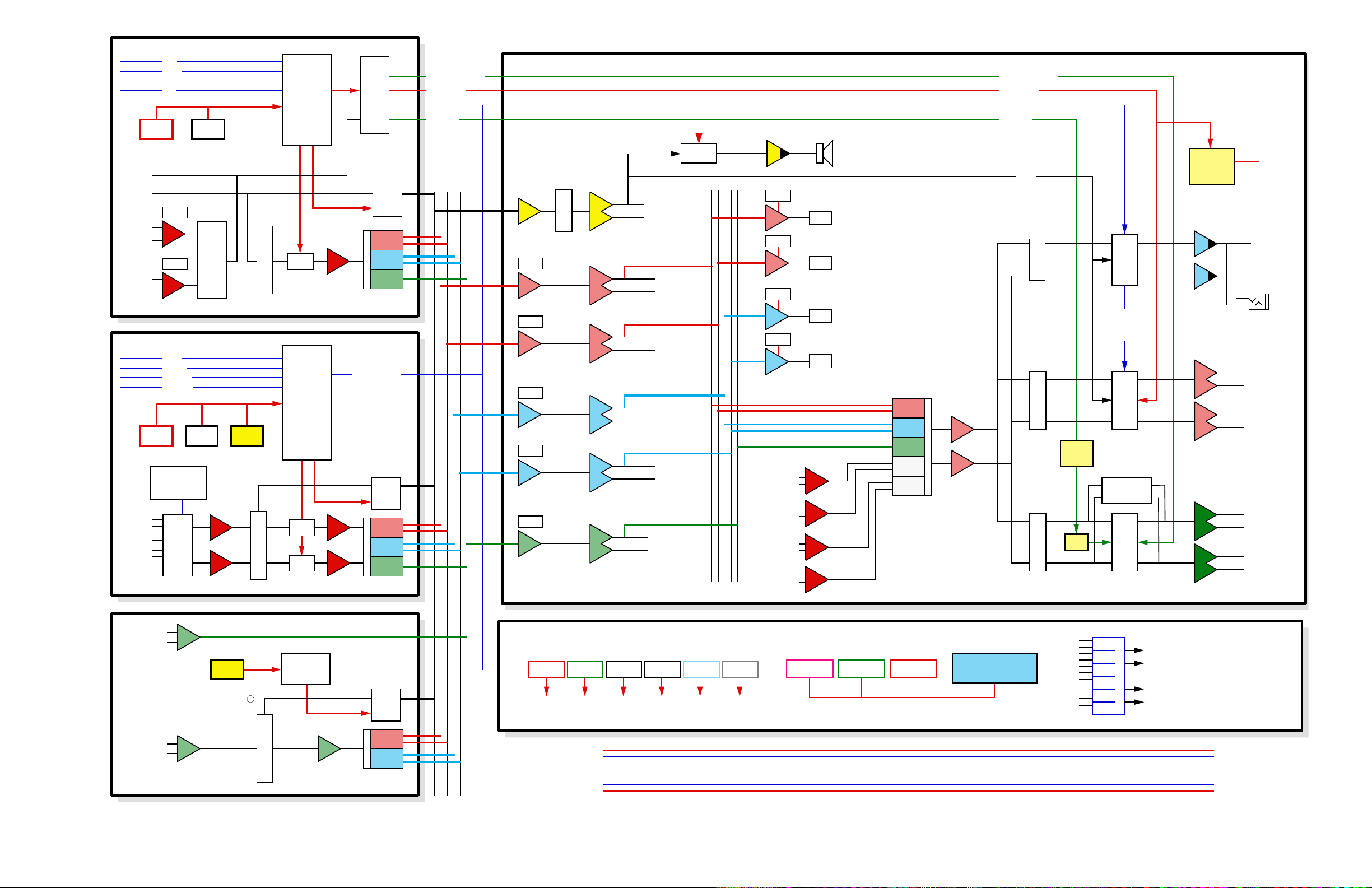Image resolution: width=1372 pixels, height=888 pixels.
Task: Select the large filled light-blue rectangle
Action: pos(994,668)
